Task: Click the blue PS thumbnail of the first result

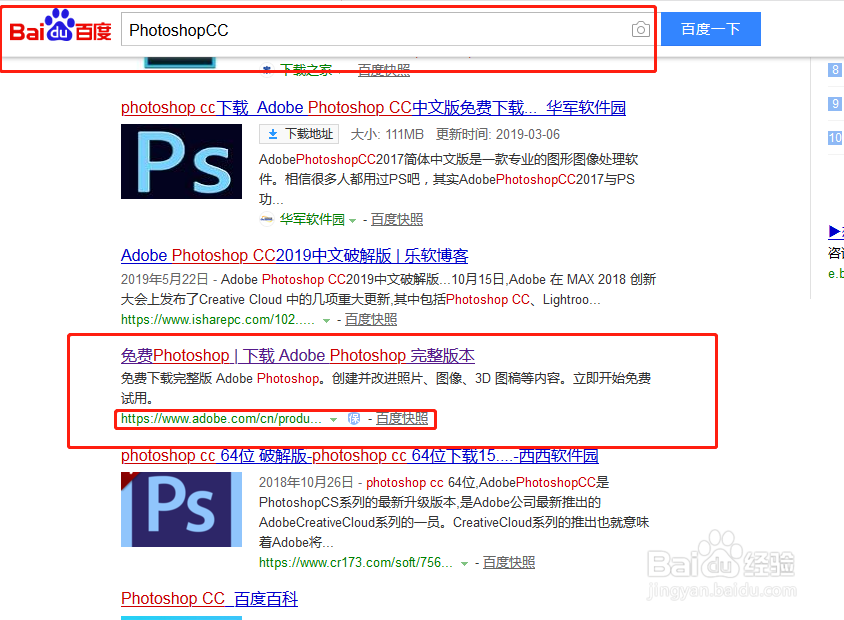Action: (x=181, y=161)
